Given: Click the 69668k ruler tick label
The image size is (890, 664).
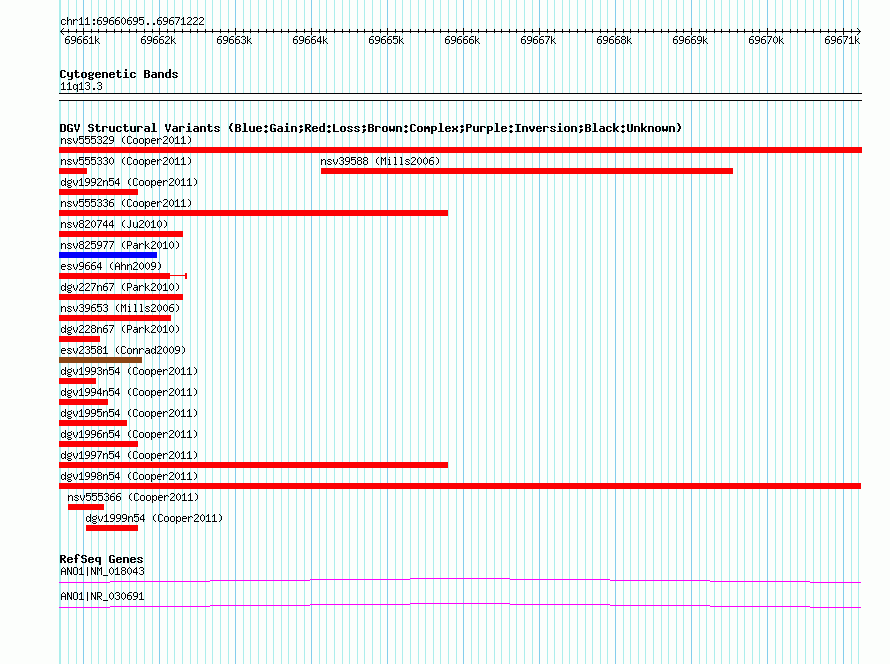Looking at the screenshot, I should pyautogui.click(x=614, y=40).
